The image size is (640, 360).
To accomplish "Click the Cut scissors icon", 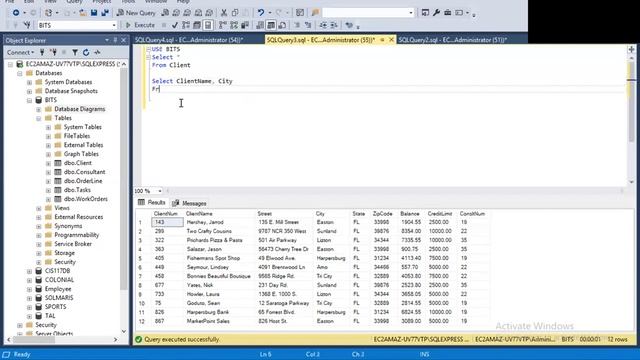I will pos(224,13).
